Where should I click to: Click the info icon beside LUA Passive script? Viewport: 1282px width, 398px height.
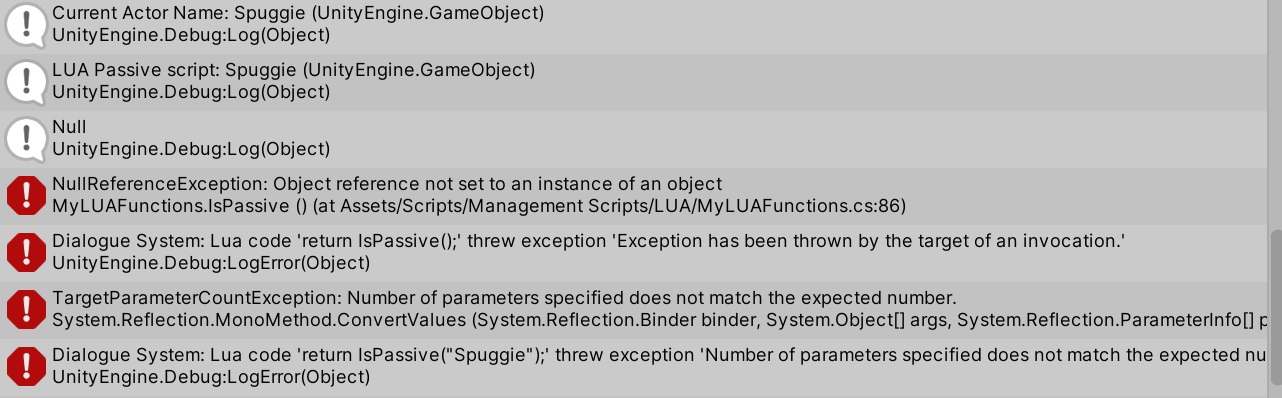[26, 81]
